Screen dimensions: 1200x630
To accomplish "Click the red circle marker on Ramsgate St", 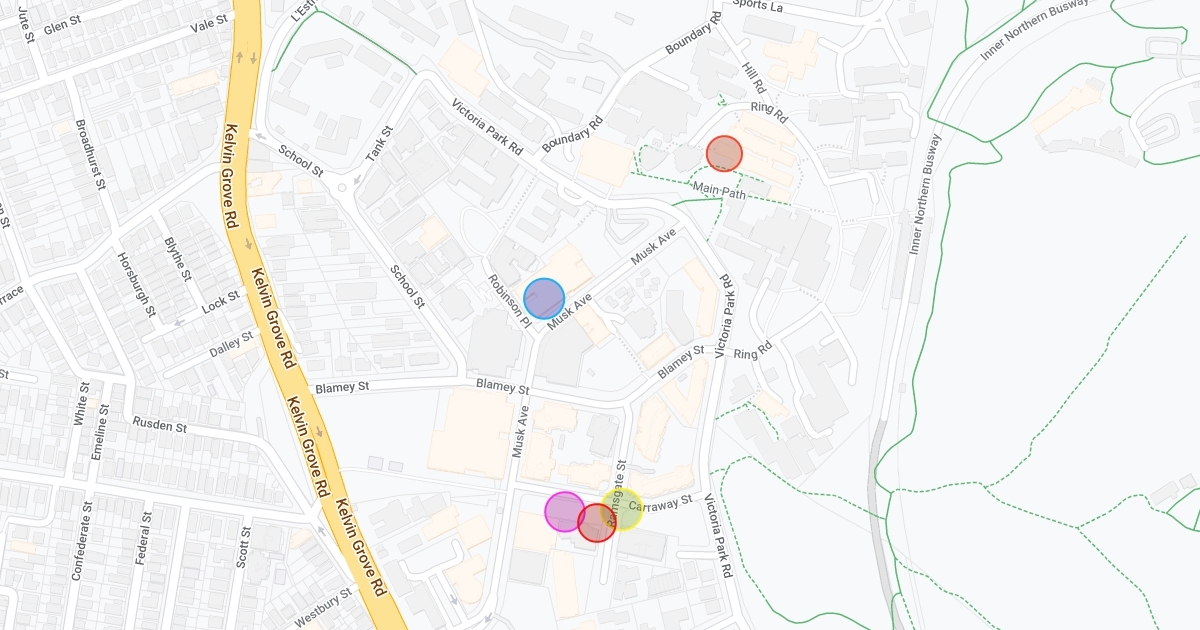I will coord(597,523).
